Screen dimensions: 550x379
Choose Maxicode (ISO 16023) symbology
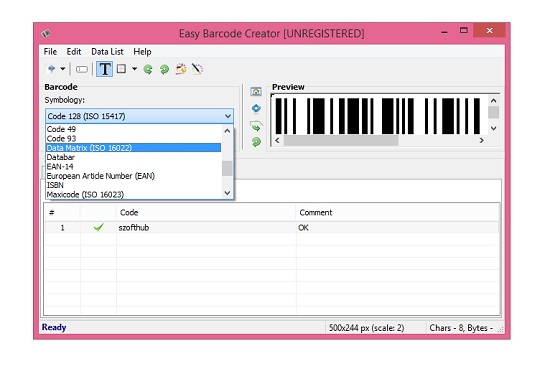134,194
